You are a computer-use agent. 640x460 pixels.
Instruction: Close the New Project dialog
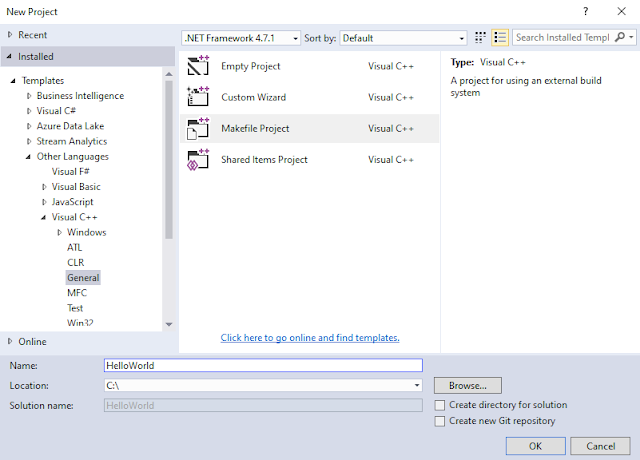621,11
